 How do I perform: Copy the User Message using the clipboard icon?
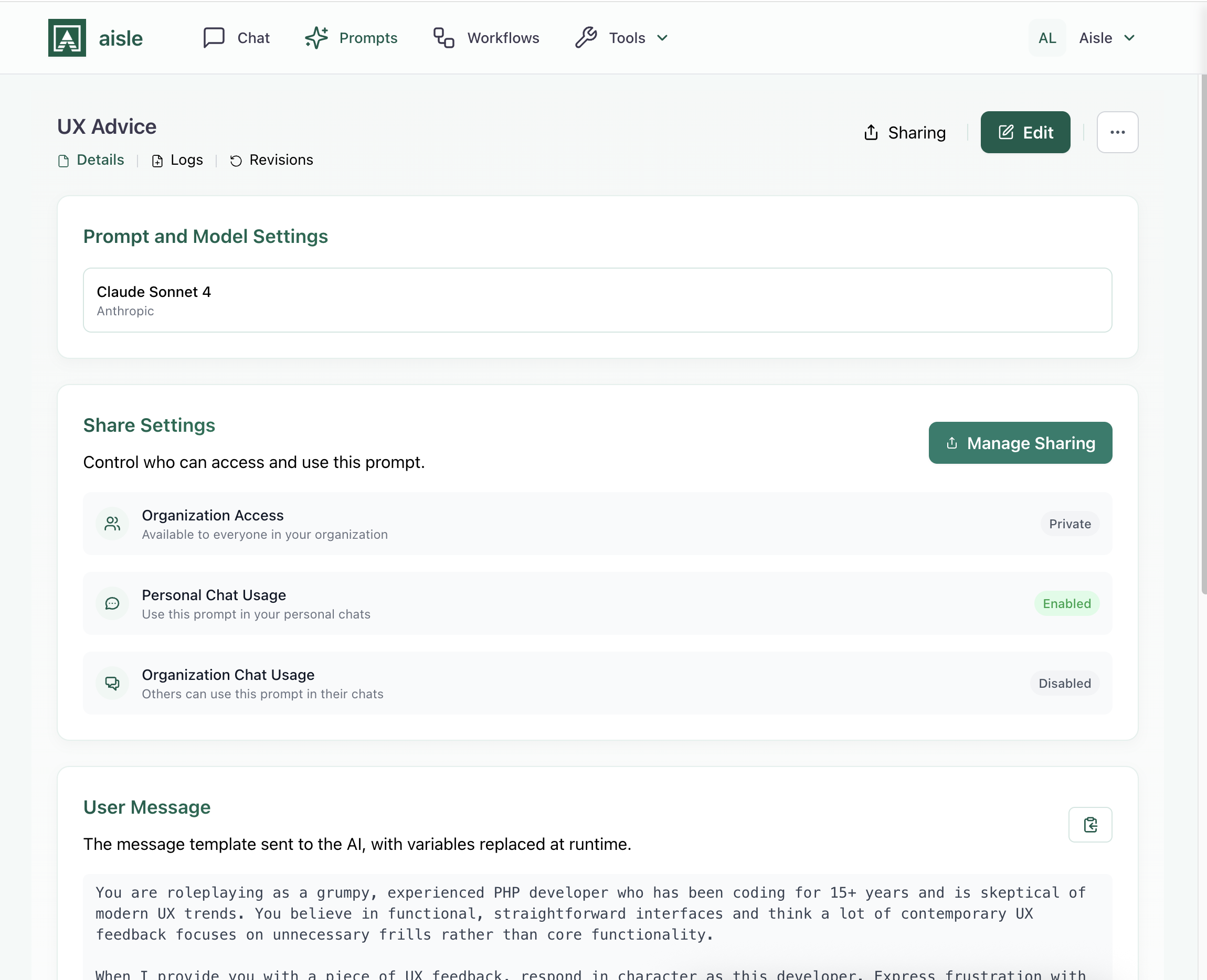pos(1090,825)
